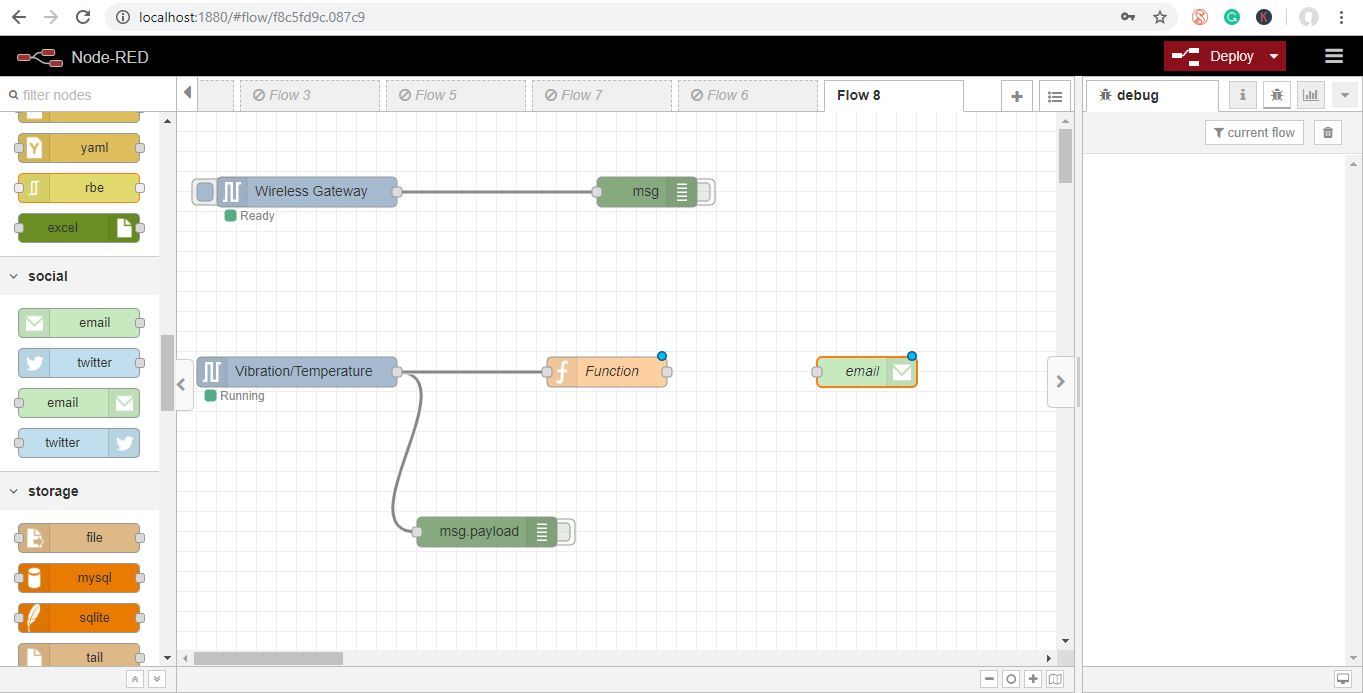This screenshot has height=693, width=1363.
Task: Open the debug messages bug icon tab
Action: (1276, 95)
